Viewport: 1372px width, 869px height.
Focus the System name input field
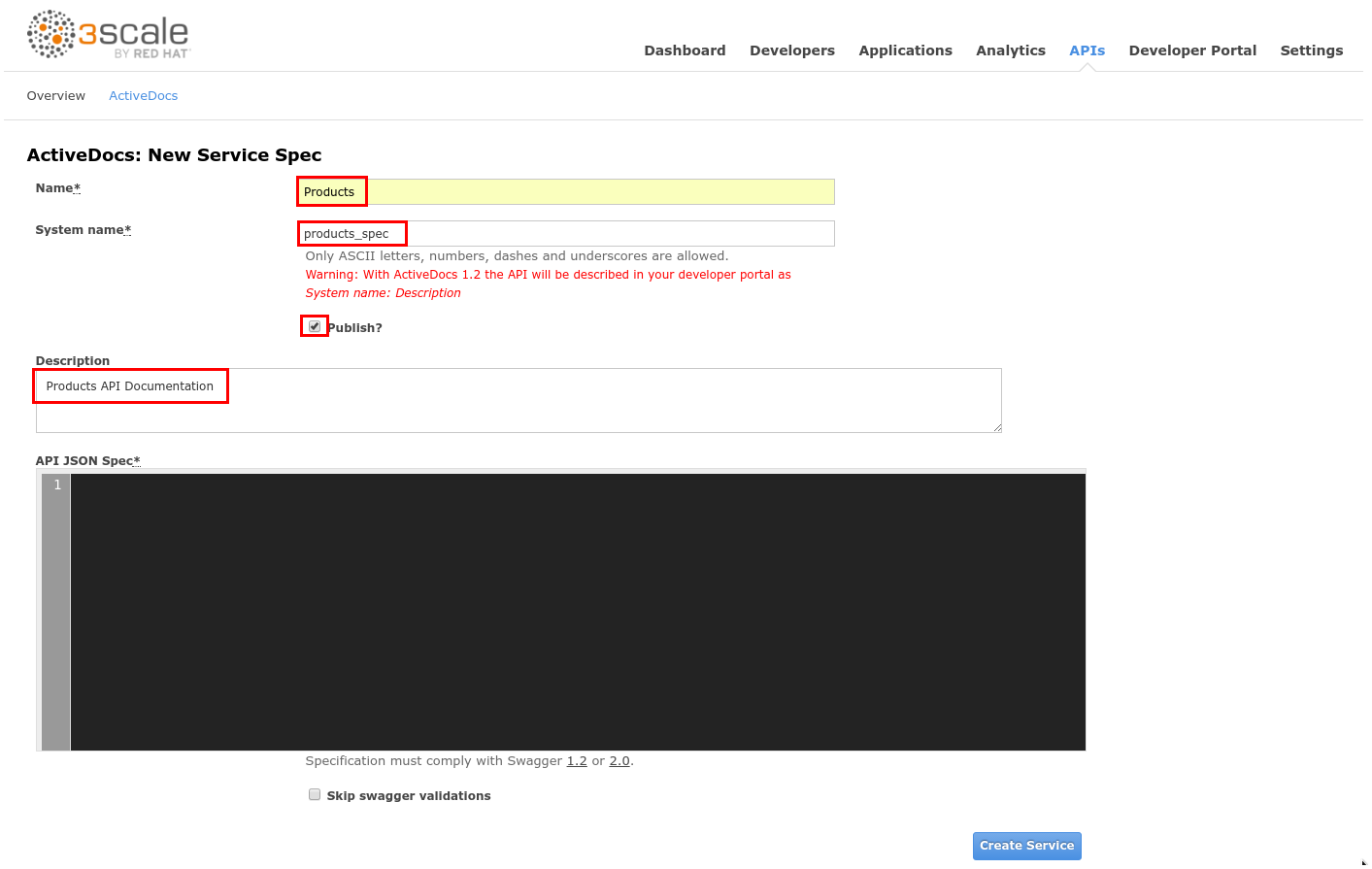coord(566,234)
